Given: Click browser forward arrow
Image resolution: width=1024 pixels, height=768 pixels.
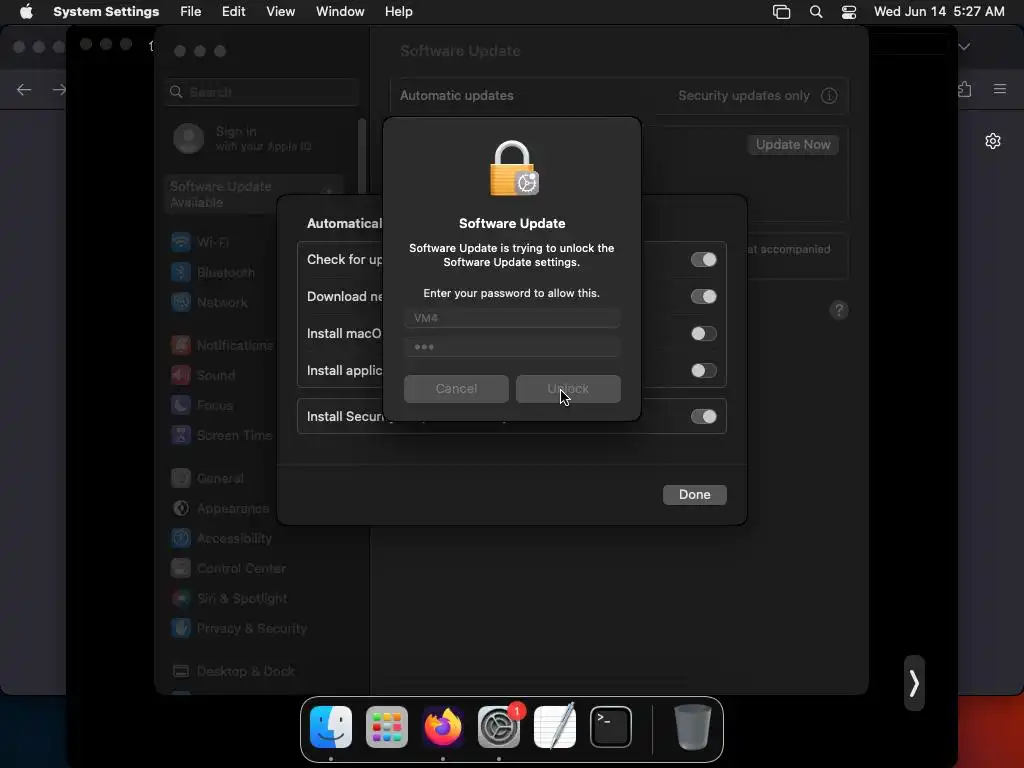Looking at the screenshot, I should [x=59, y=89].
